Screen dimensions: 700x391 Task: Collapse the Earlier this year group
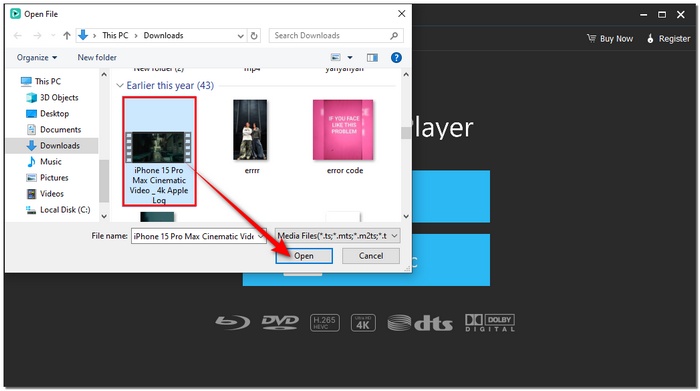(120, 85)
